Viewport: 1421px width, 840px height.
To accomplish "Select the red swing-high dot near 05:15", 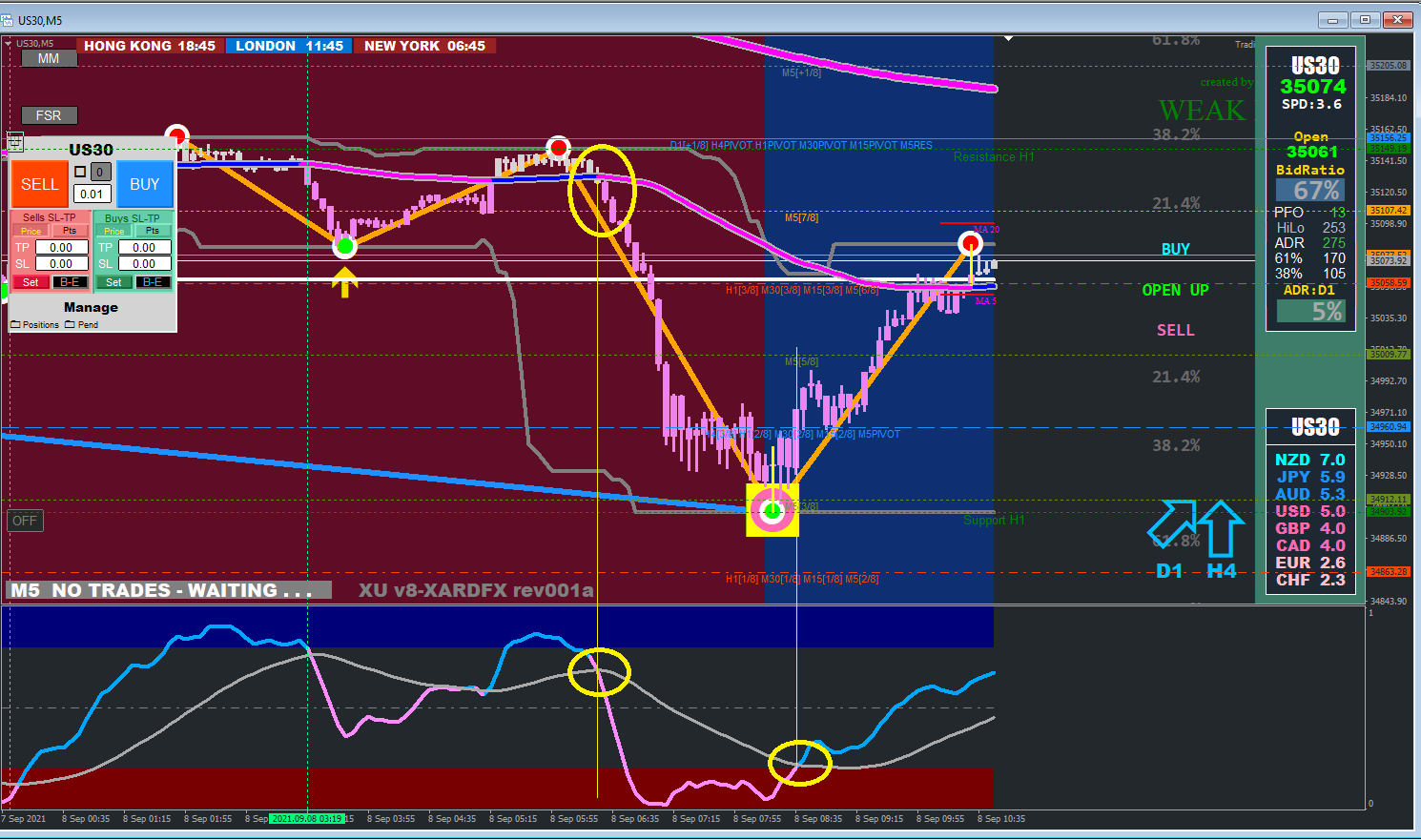I will click(558, 148).
